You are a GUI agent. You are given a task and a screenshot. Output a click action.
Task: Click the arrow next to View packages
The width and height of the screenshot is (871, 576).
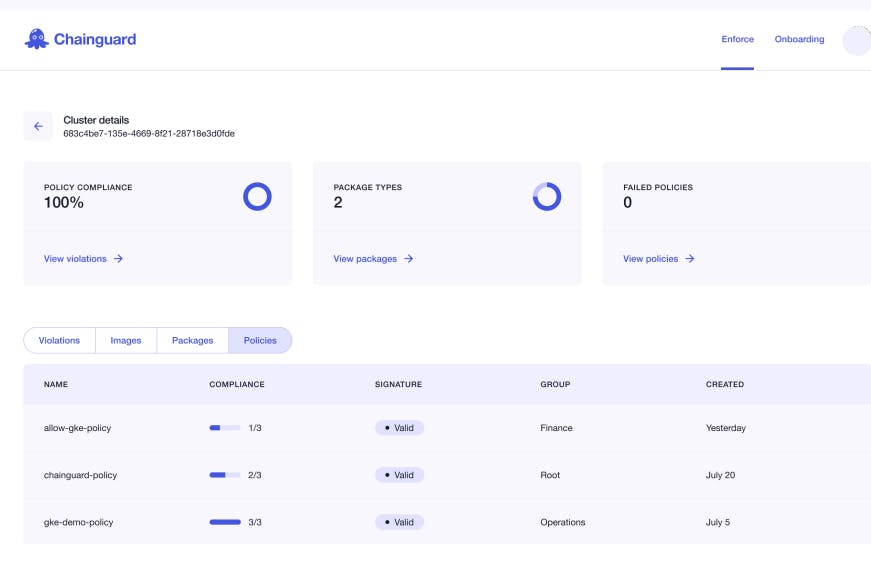[409, 259]
